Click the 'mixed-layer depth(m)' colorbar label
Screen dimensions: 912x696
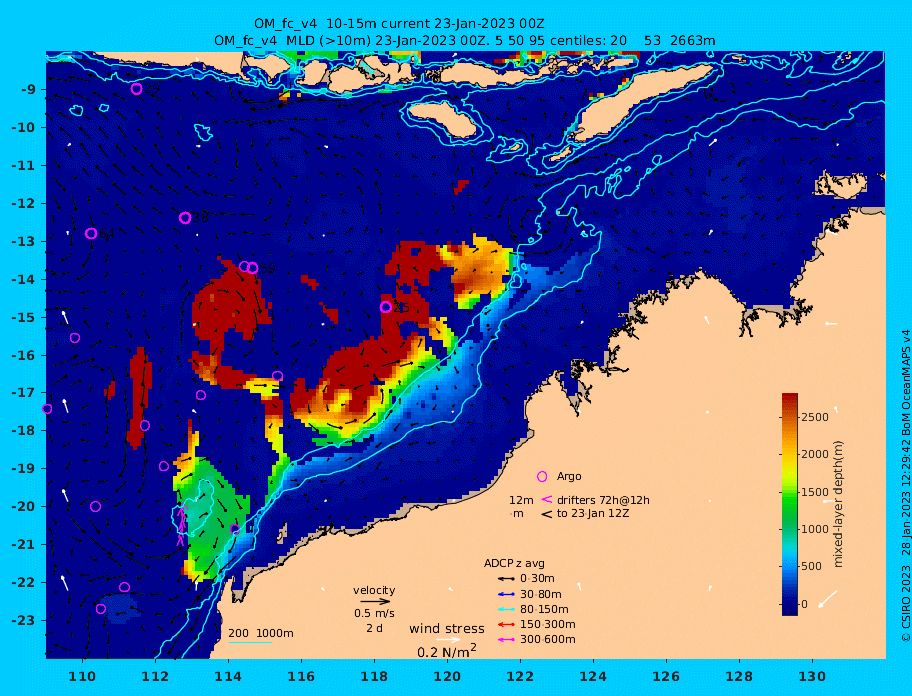point(838,504)
